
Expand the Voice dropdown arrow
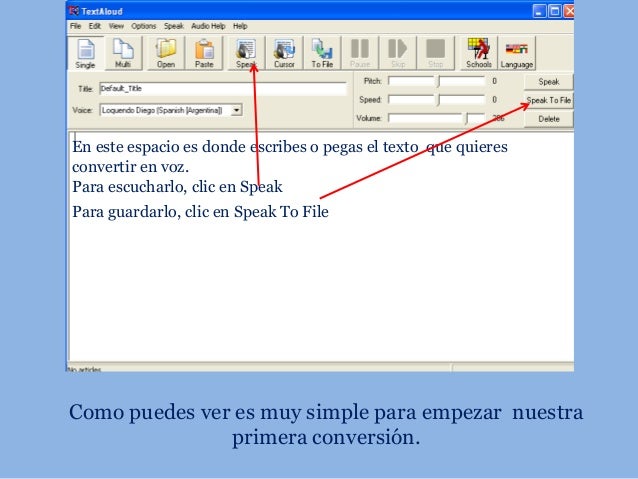pos(236,110)
